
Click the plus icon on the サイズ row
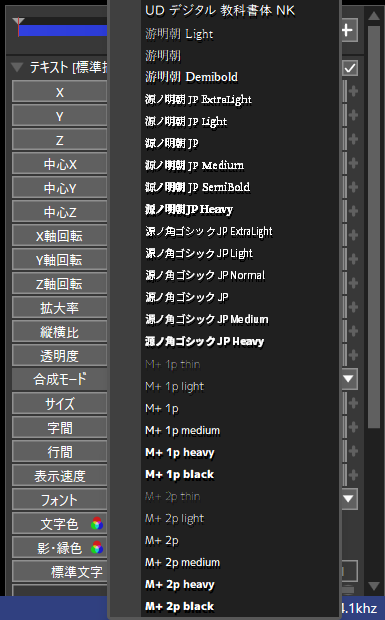(x=353, y=403)
